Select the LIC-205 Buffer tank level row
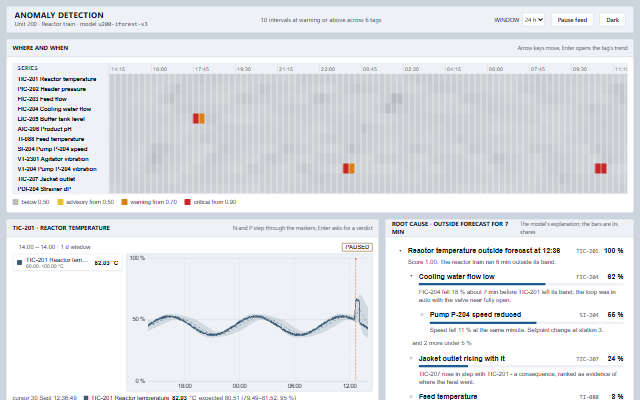Image resolution: width=640 pixels, height=400 pixels. click(60, 119)
